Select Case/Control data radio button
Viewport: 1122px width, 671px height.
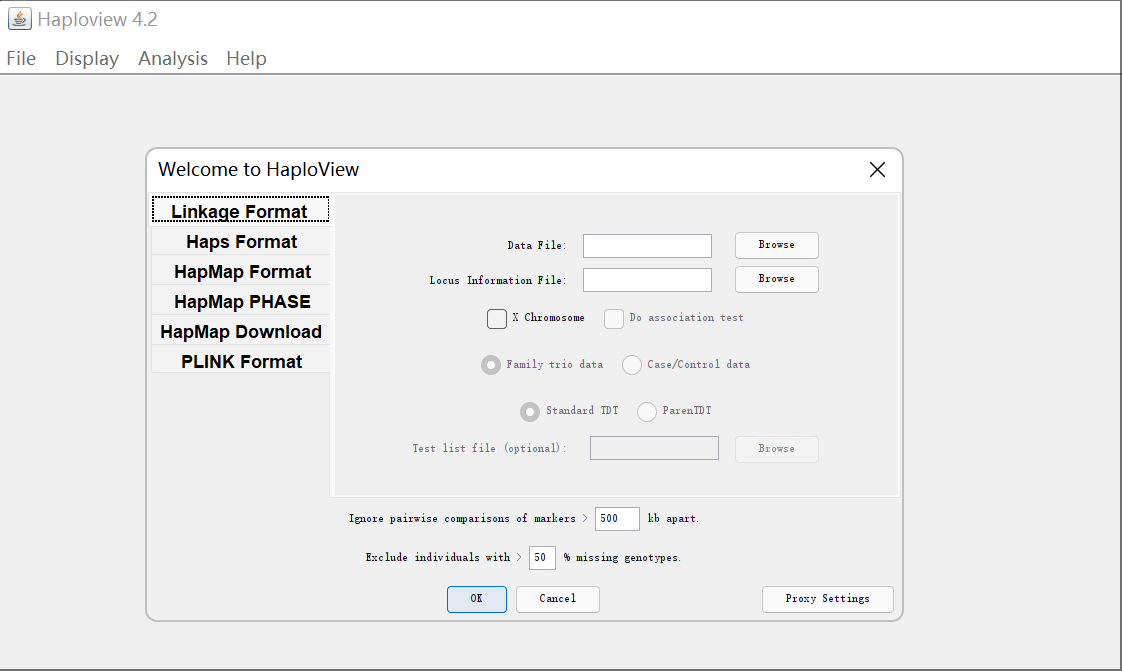tap(632, 365)
